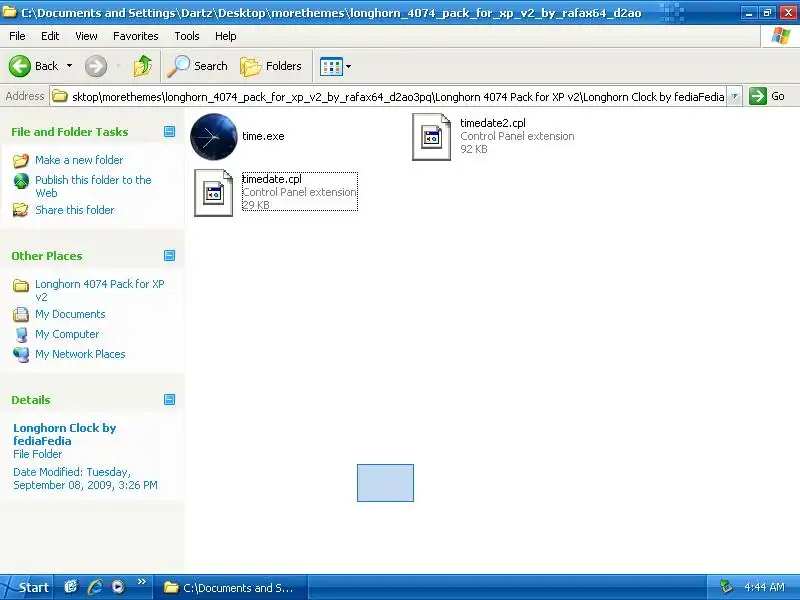
Task: Click the Longhorn Pack folder icon in sidebar
Action: tap(21, 285)
